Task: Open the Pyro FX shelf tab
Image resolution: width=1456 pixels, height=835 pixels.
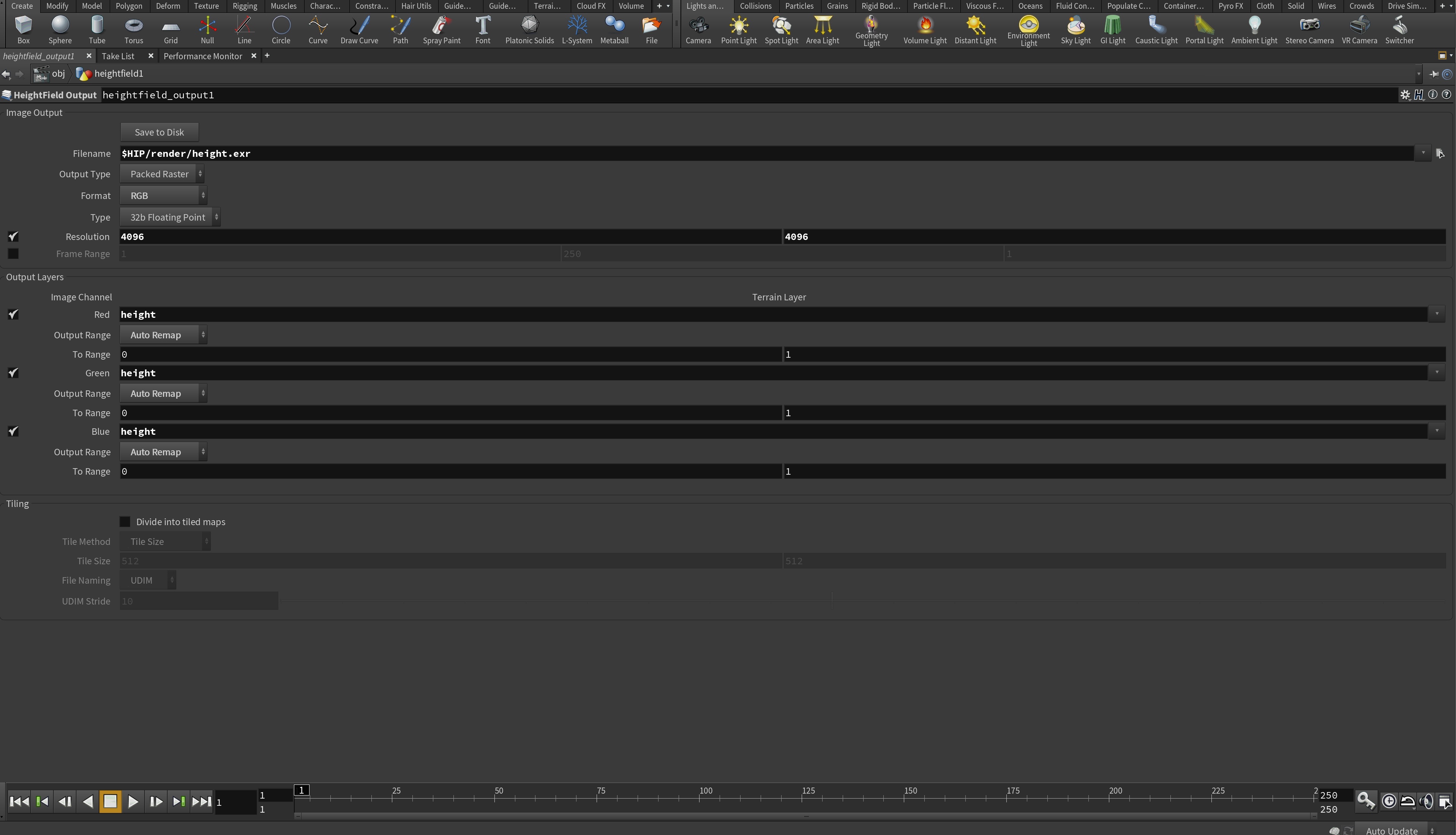Action: [1230, 6]
